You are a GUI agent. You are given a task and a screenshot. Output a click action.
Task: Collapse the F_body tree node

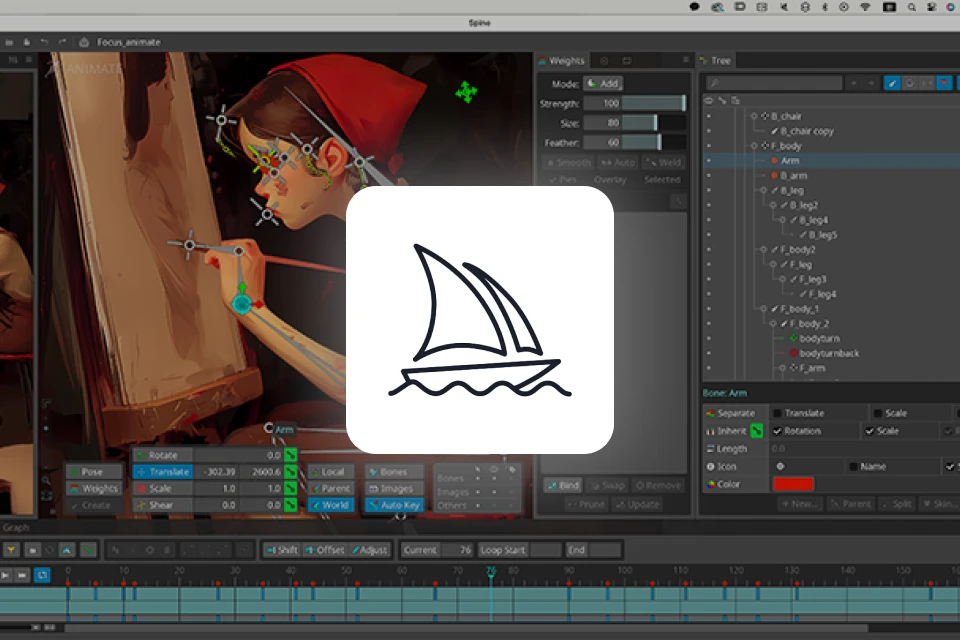coord(754,146)
